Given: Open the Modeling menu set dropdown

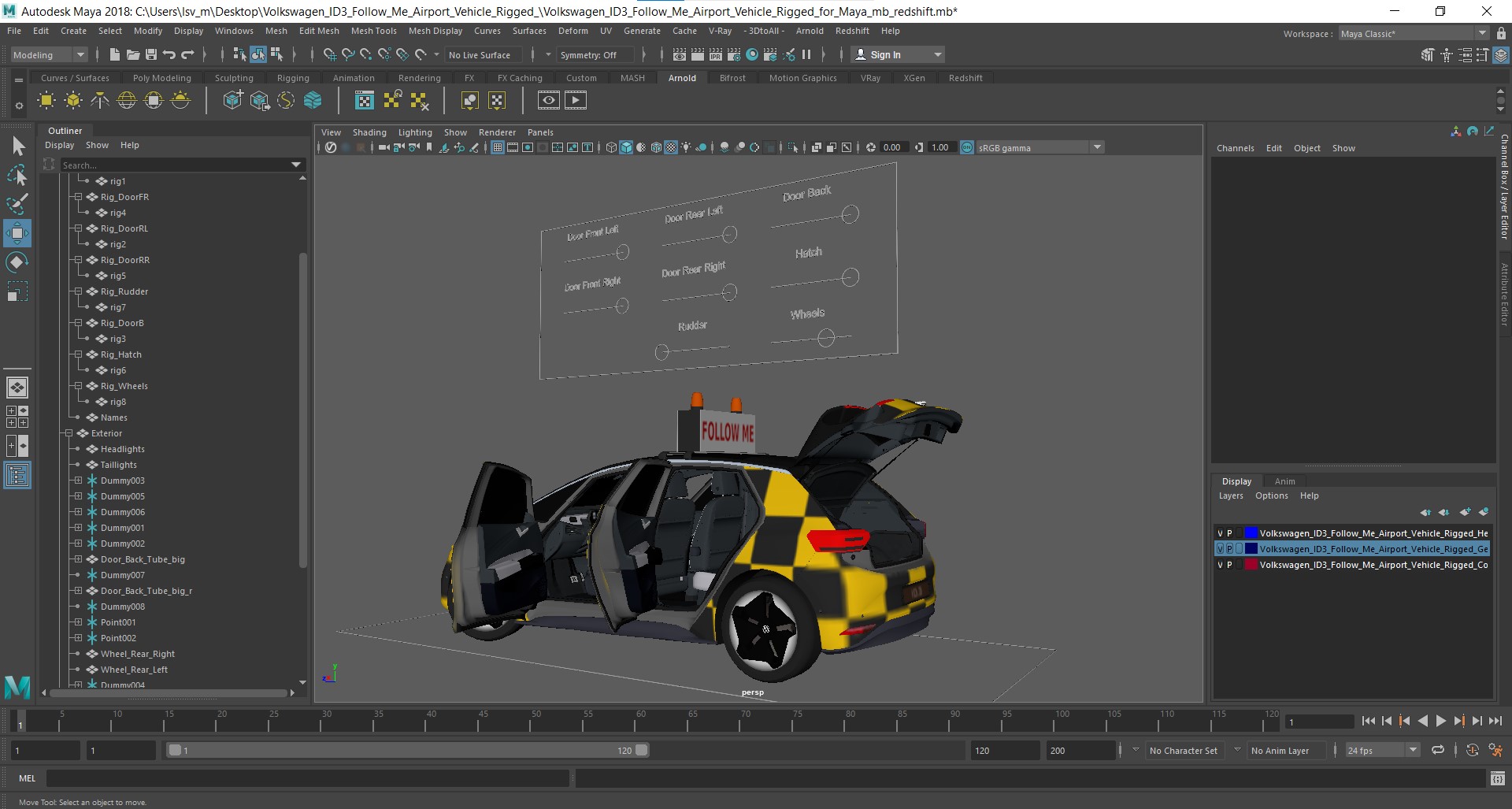Looking at the screenshot, I should click(x=48, y=54).
